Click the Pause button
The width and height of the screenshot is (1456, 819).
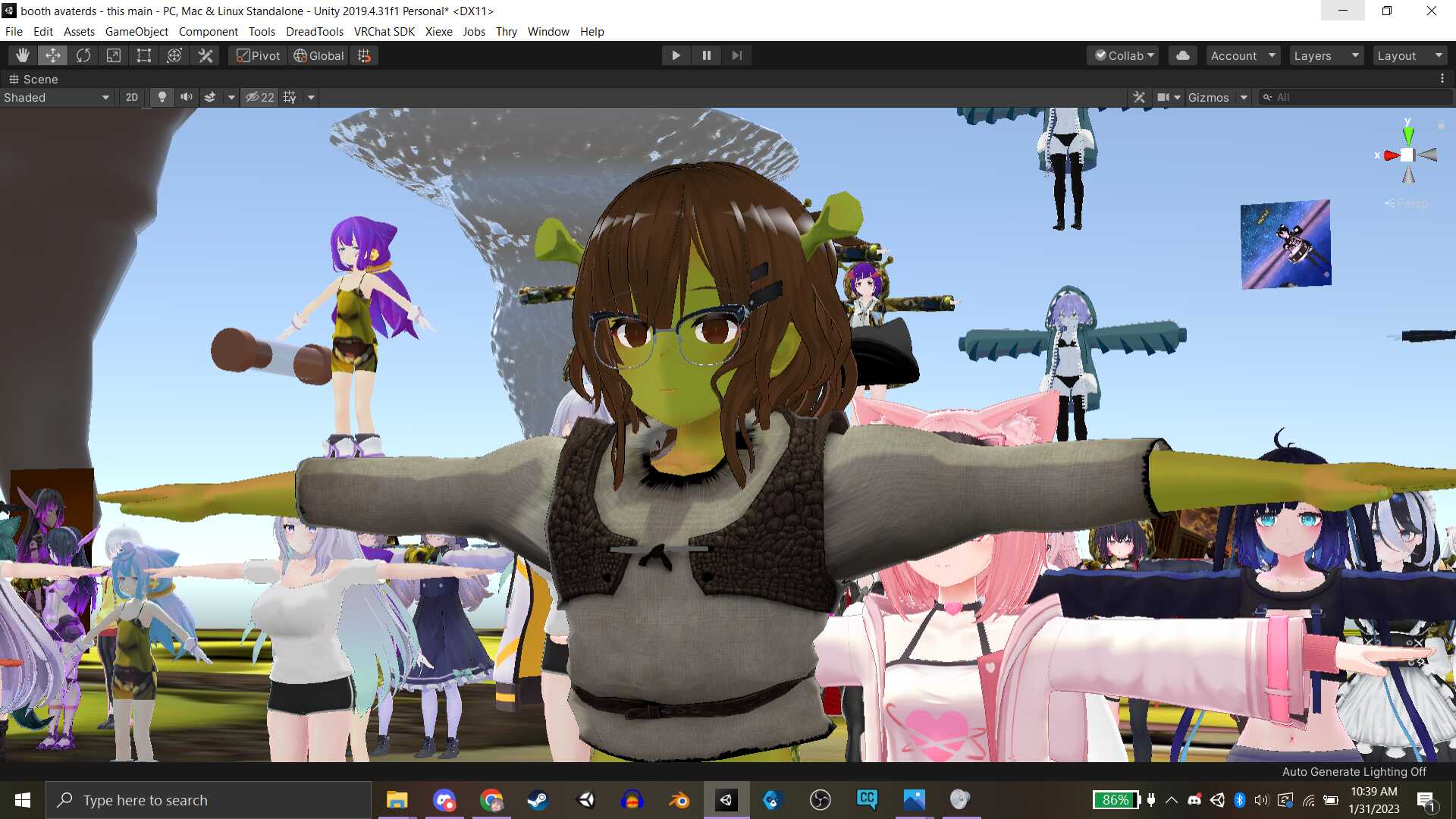pyautogui.click(x=707, y=55)
